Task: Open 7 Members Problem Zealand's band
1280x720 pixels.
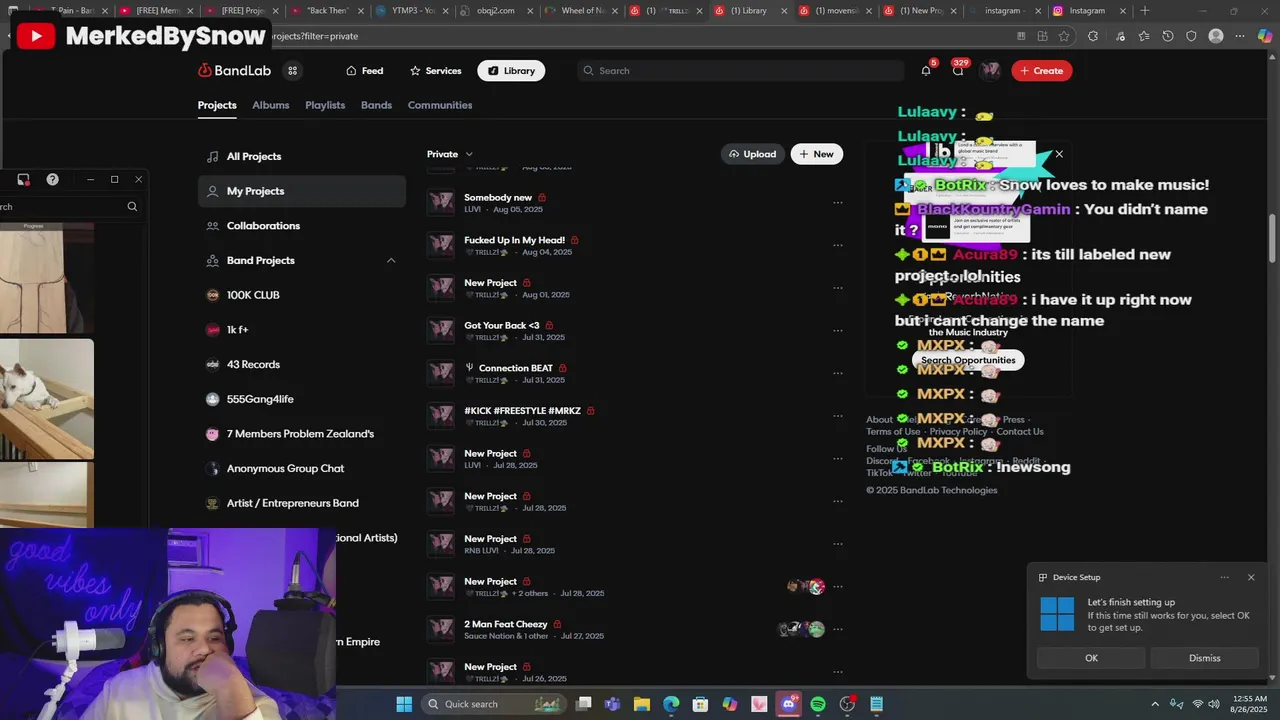Action: (x=300, y=434)
